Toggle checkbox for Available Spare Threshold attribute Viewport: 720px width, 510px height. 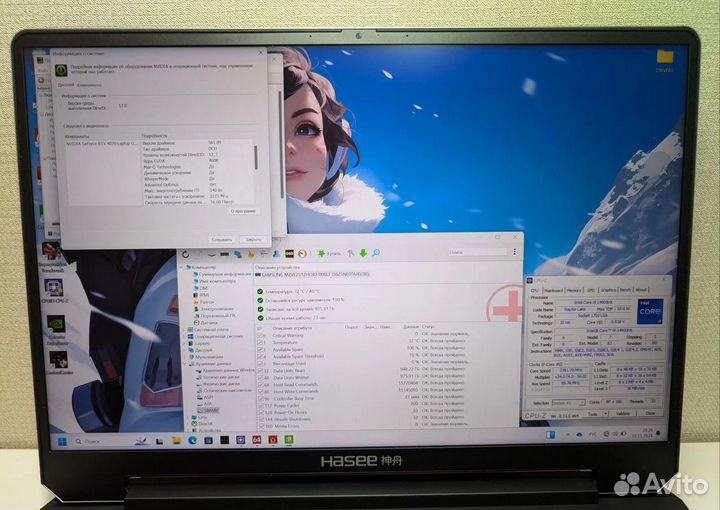261,356
